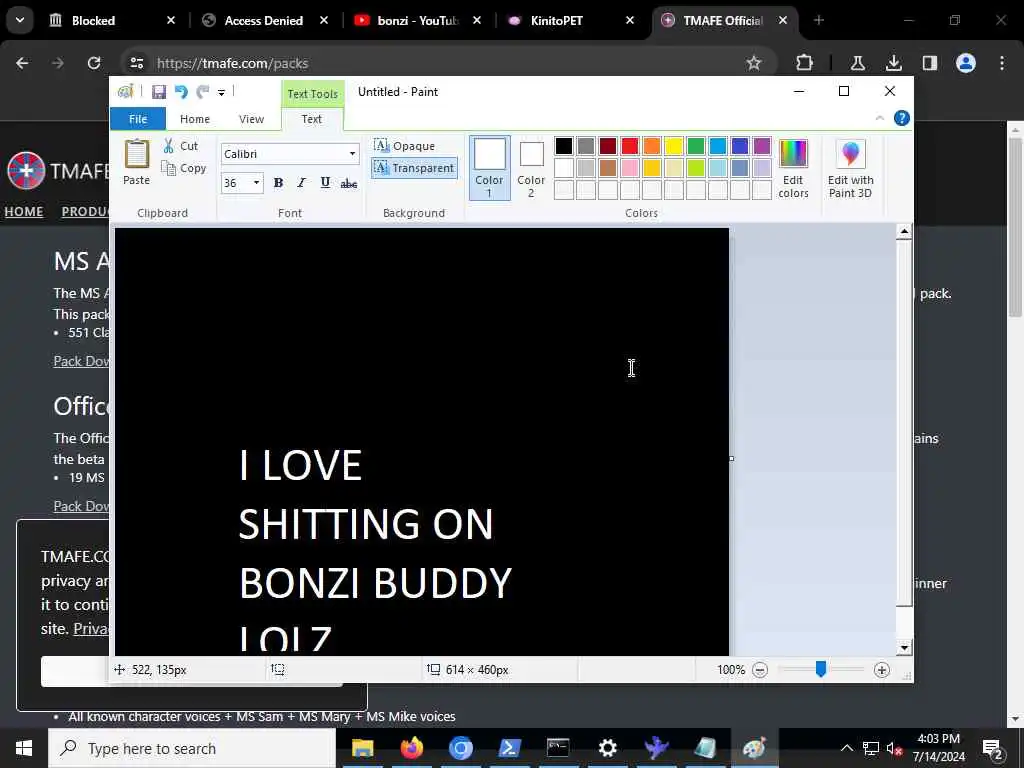Switch to the Text ribbon tab
The image size is (1024, 768).
(312, 119)
